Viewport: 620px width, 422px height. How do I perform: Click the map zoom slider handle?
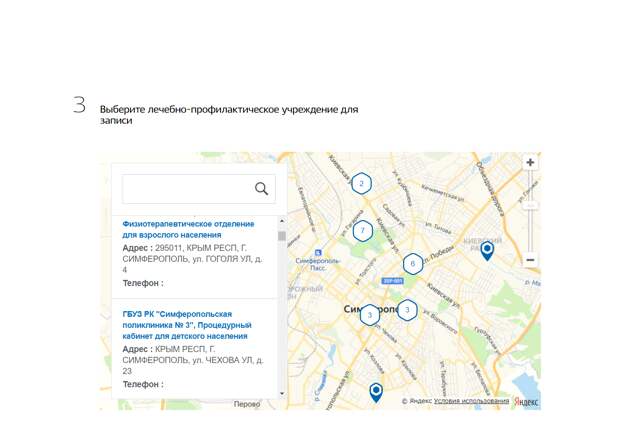pyautogui.click(x=530, y=206)
